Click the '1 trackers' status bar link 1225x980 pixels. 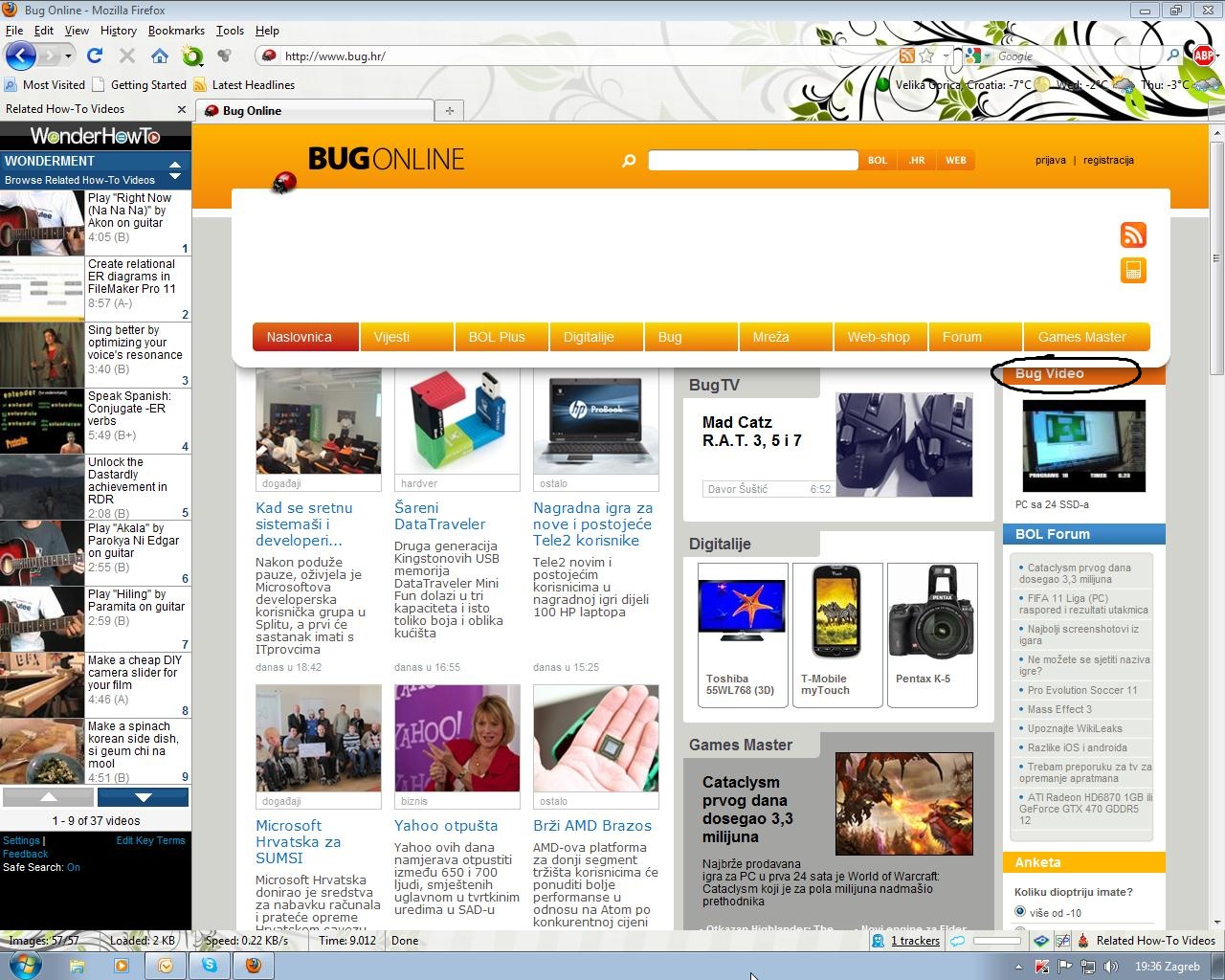915,941
